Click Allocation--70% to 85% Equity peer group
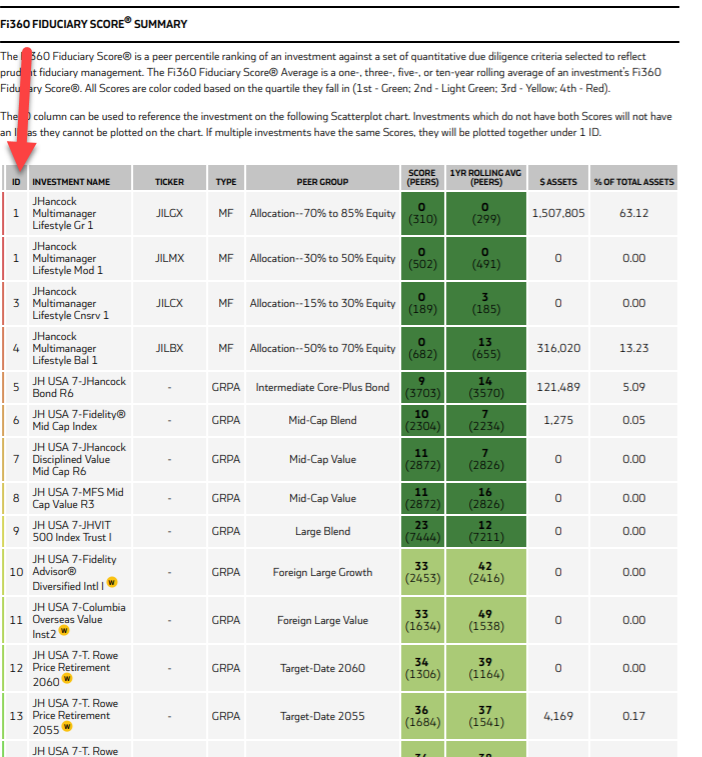 [x=323, y=213]
